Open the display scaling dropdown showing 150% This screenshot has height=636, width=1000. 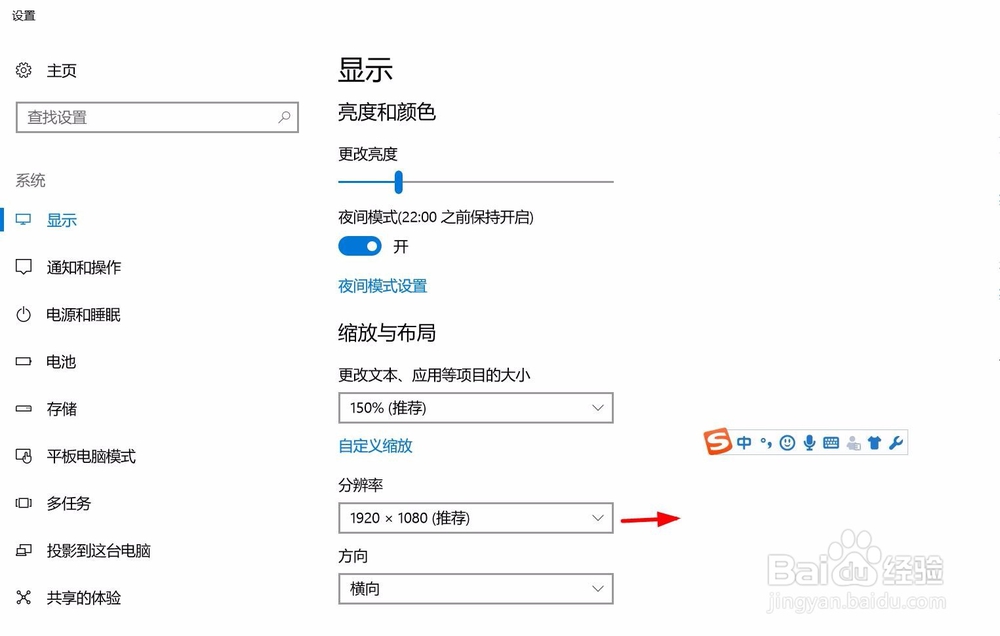[x=475, y=408]
